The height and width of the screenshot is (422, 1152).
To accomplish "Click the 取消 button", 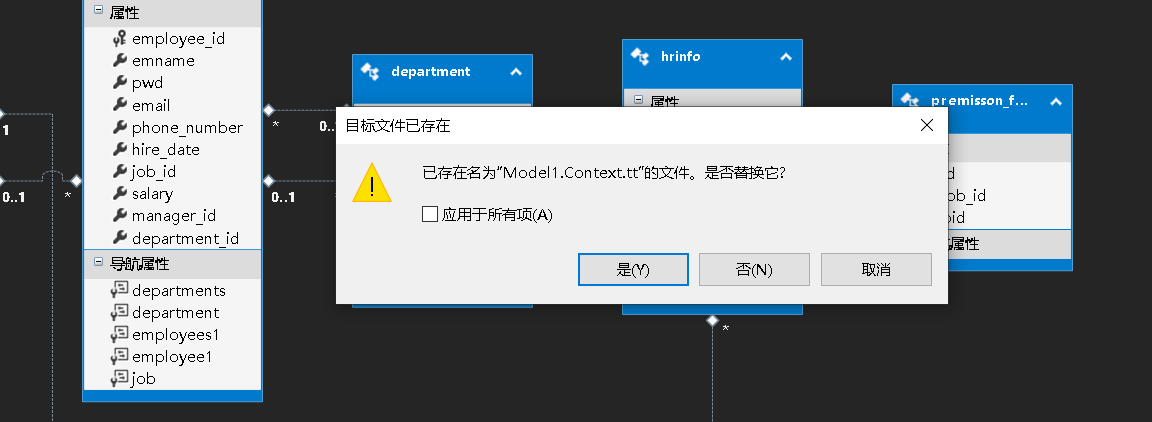I will point(876,270).
